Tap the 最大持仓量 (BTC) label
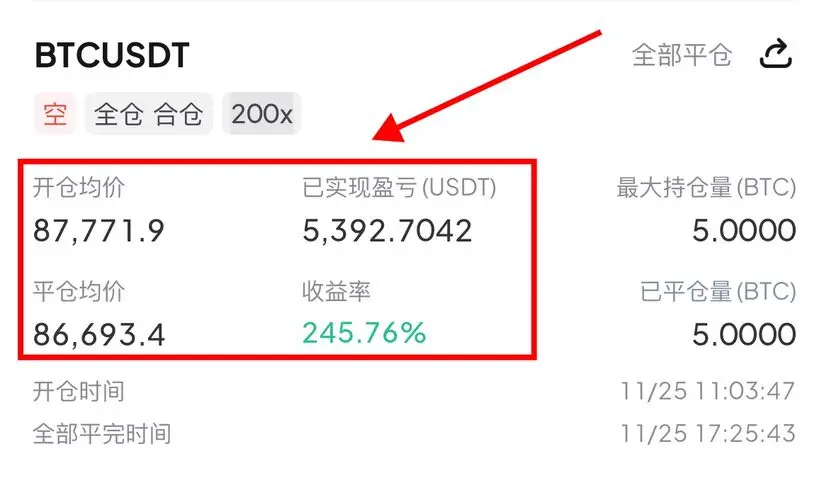This screenshot has width=829, height=478. click(706, 188)
